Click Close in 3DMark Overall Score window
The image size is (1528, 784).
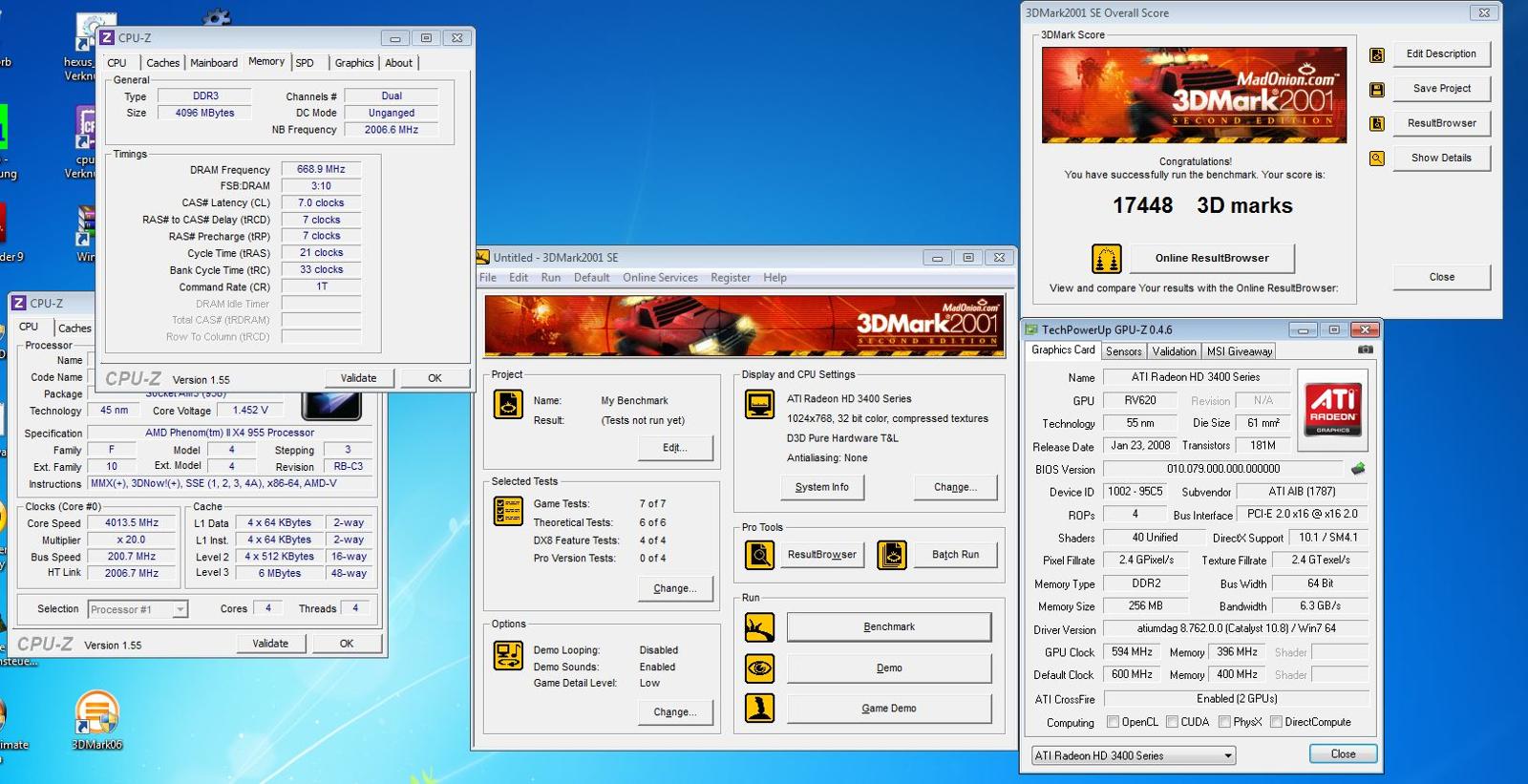point(1441,277)
